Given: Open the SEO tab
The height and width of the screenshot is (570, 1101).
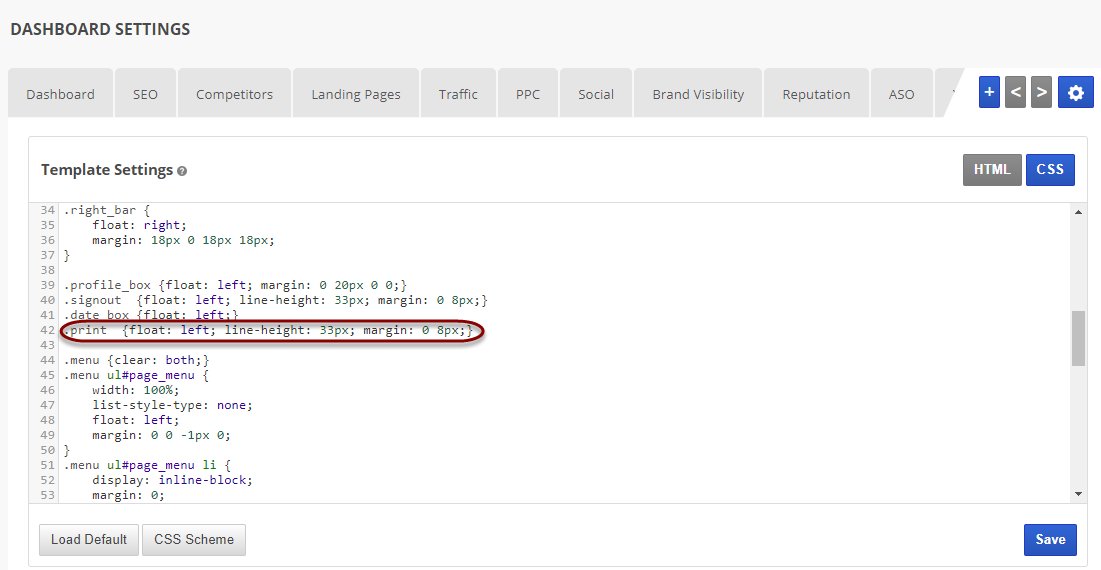Looking at the screenshot, I should point(145,94).
